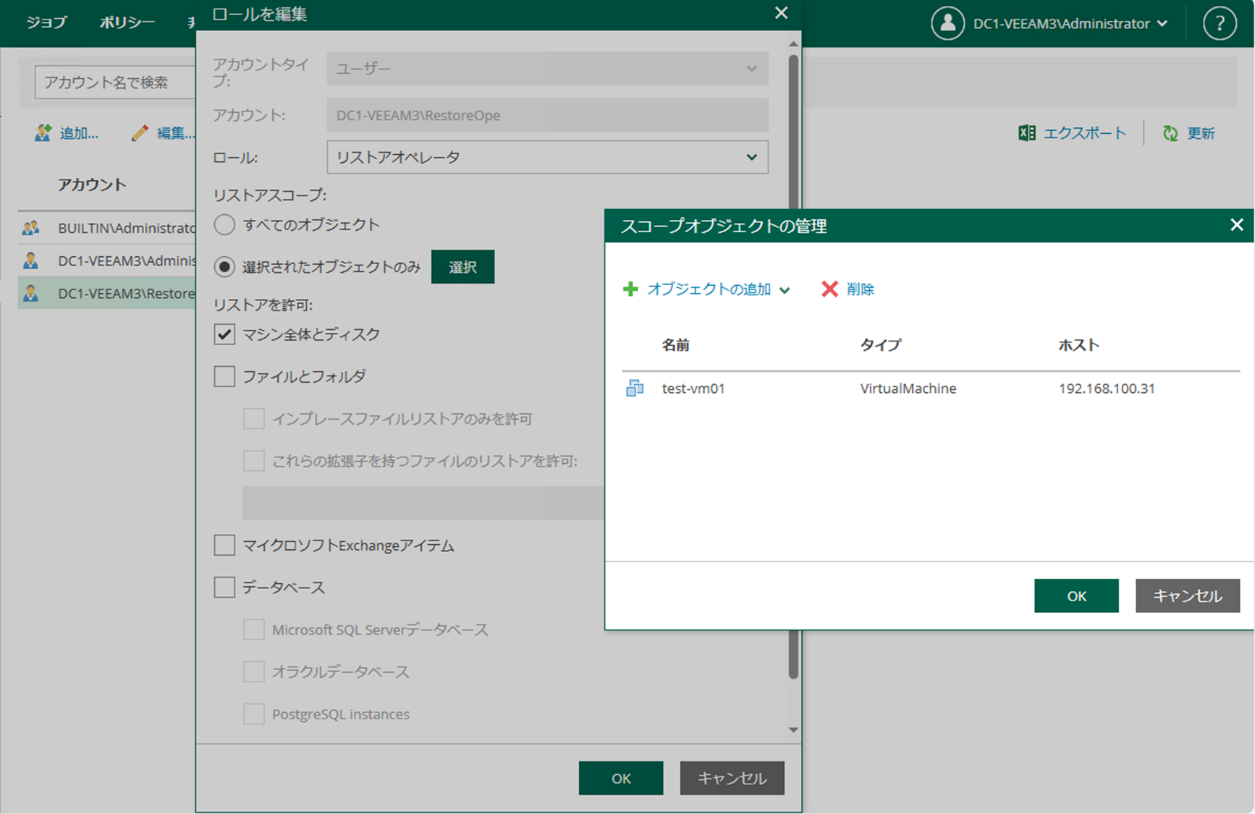
Task: Select the BUILTIN\Administrators account row
Action: tap(107, 228)
